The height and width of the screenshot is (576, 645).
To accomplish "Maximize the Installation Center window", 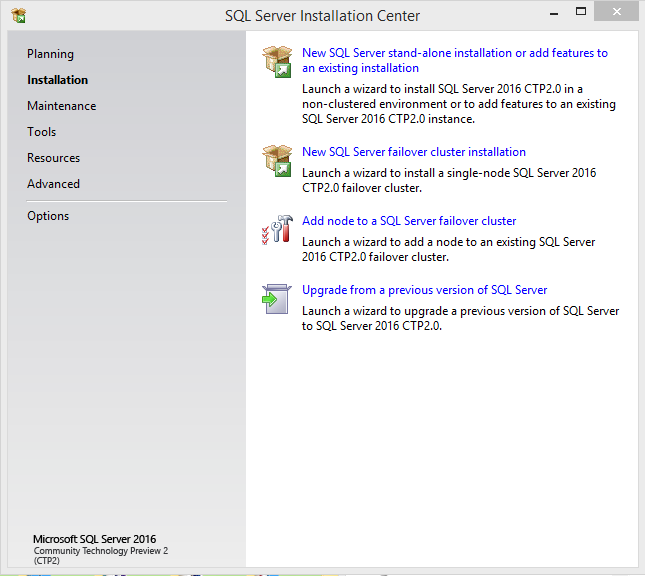I will click(x=581, y=12).
